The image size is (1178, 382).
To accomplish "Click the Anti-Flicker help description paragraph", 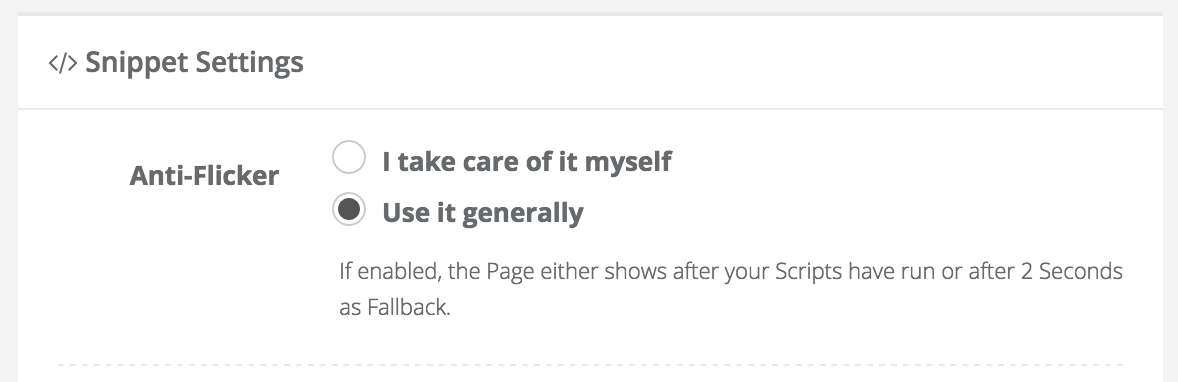I will click(x=730, y=289).
